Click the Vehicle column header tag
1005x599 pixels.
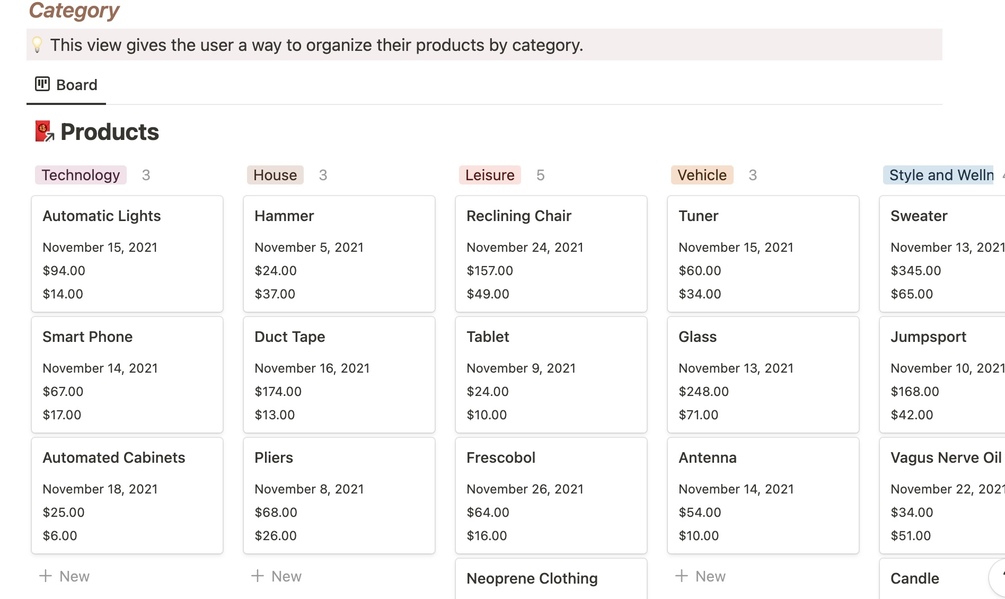(702, 175)
